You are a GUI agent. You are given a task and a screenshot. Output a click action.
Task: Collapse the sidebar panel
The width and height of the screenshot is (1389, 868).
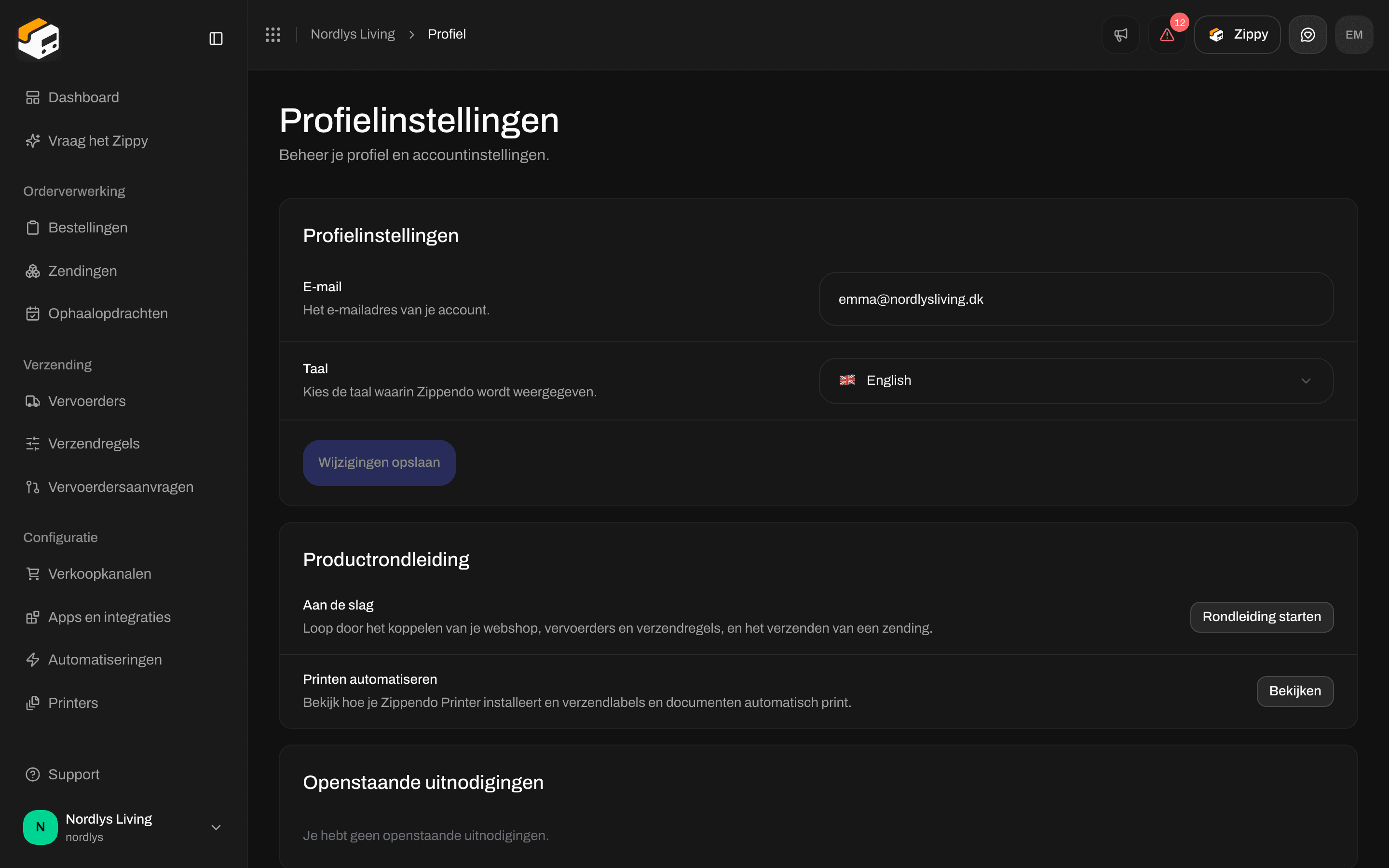coord(216,39)
